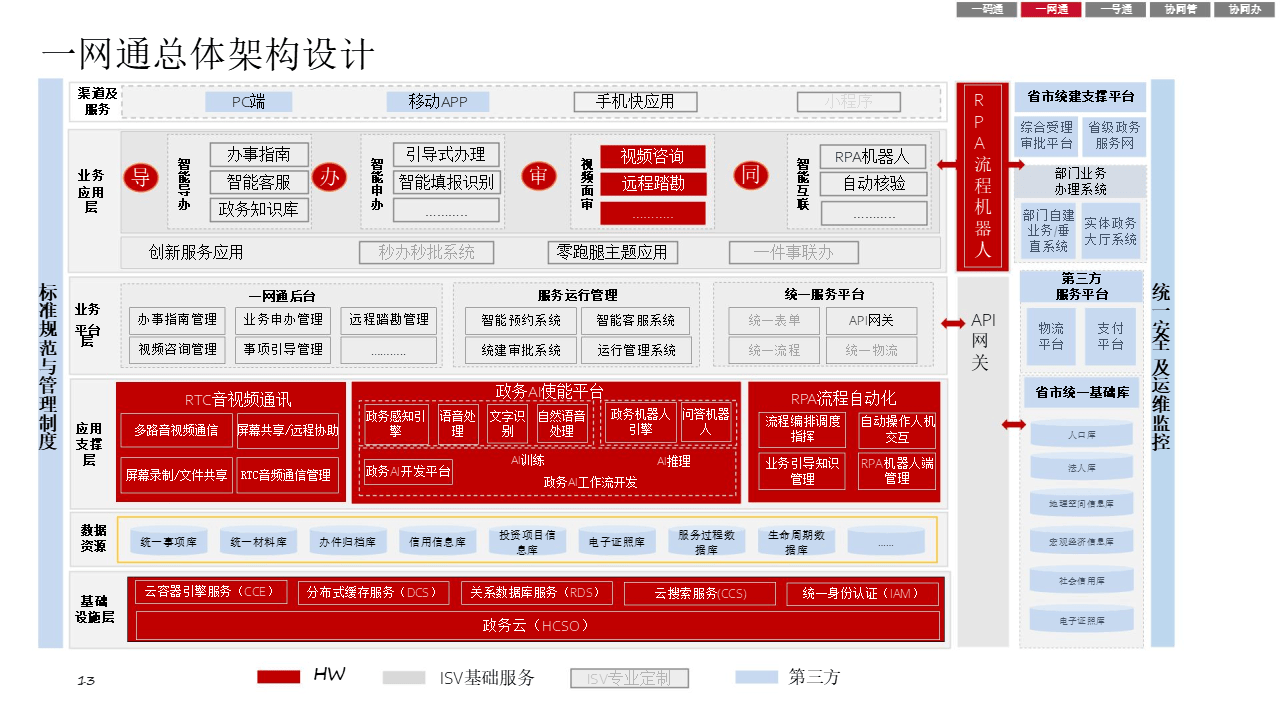
Task: Click the 办事指南管理 box
Action: coord(177,320)
